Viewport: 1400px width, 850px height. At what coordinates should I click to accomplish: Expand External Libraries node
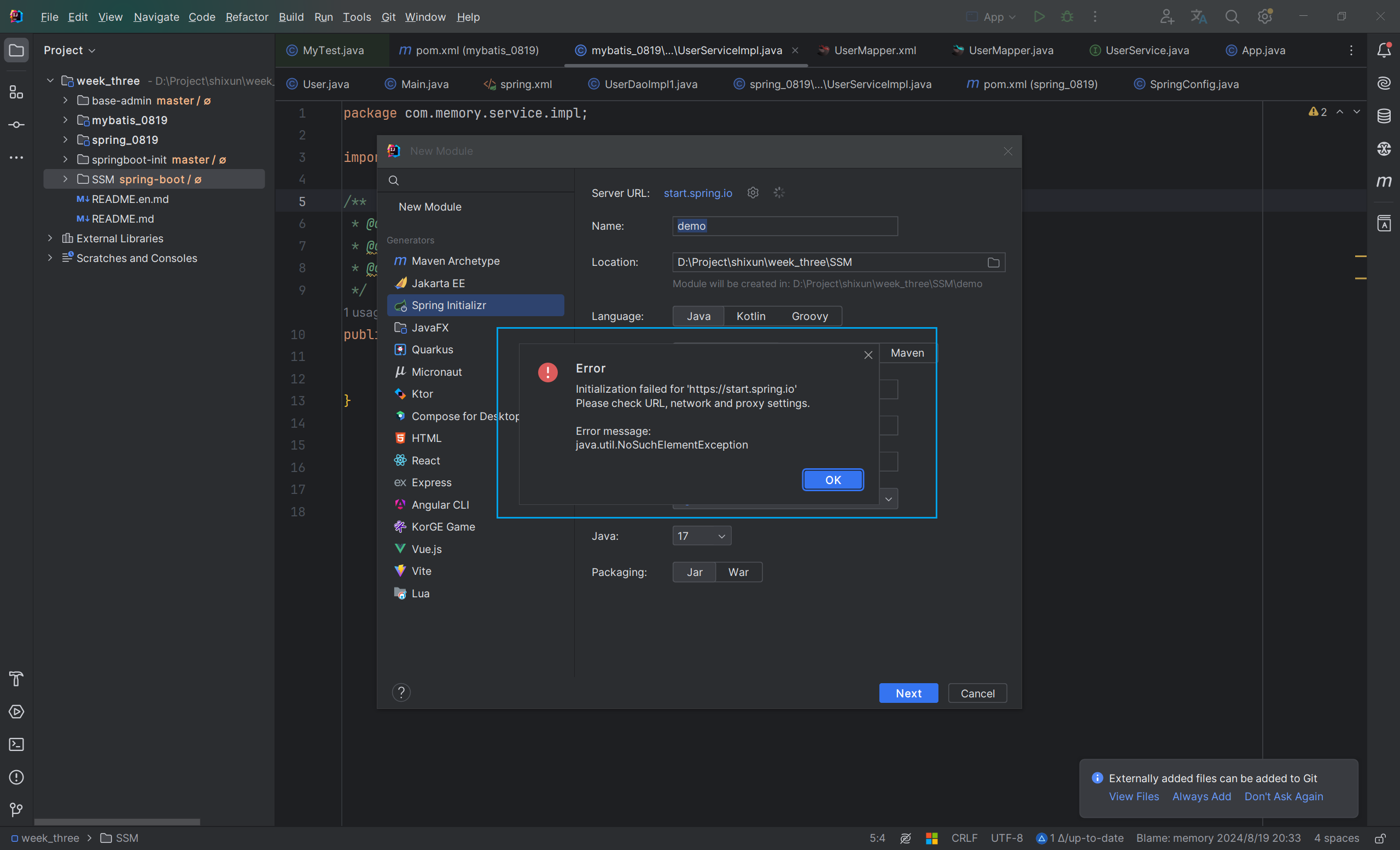pyautogui.click(x=50, y=238)
